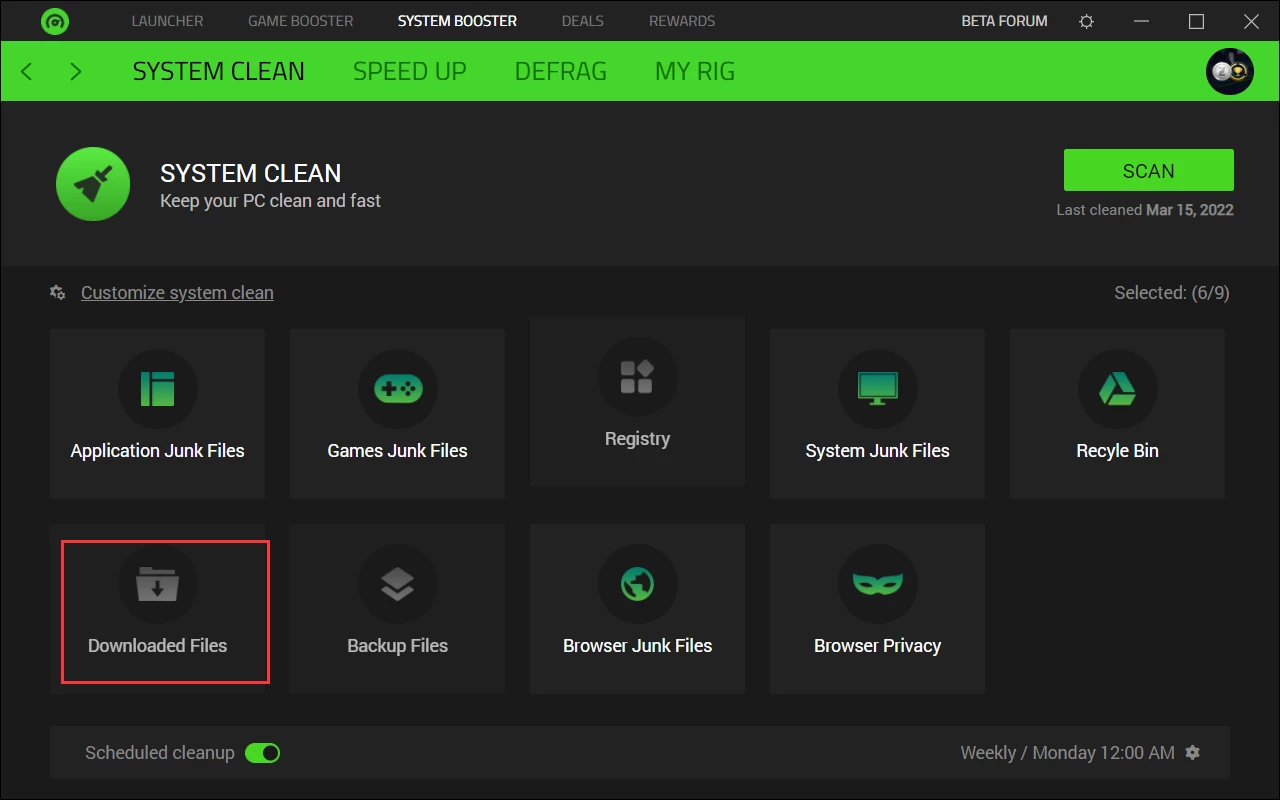
Task: Open the user profile avatar
Action: coord(1230,71)
